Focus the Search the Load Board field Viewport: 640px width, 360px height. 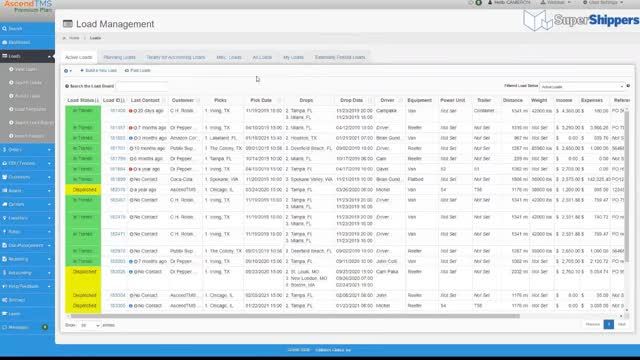point(142,86)
